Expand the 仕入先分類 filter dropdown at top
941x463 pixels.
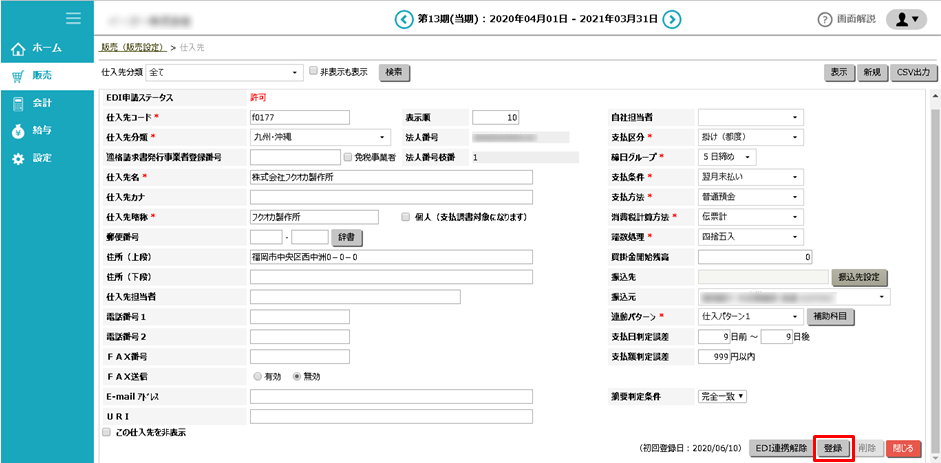[x=224, y=72]
